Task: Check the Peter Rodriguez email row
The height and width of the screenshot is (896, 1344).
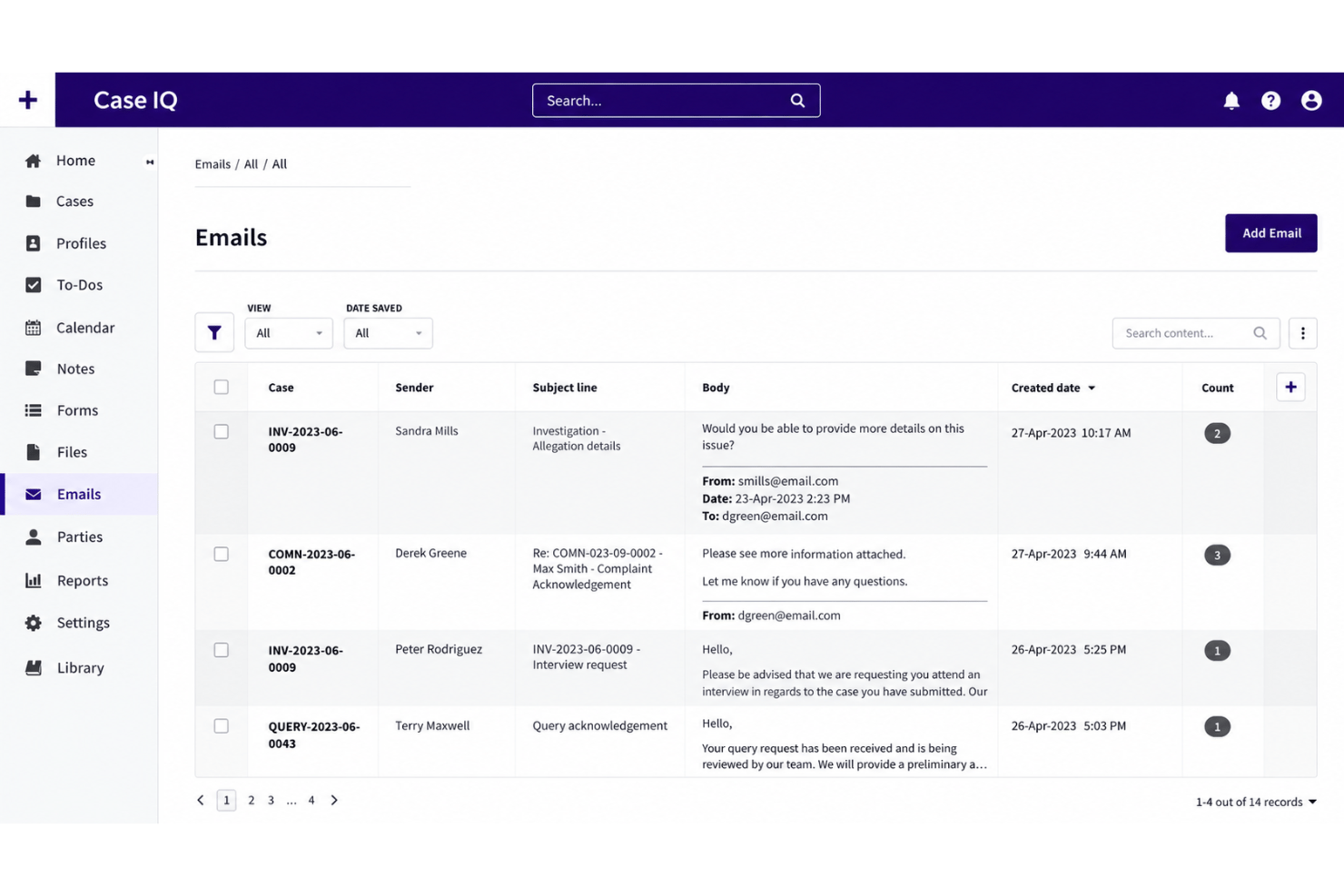Action: (222, 650)
